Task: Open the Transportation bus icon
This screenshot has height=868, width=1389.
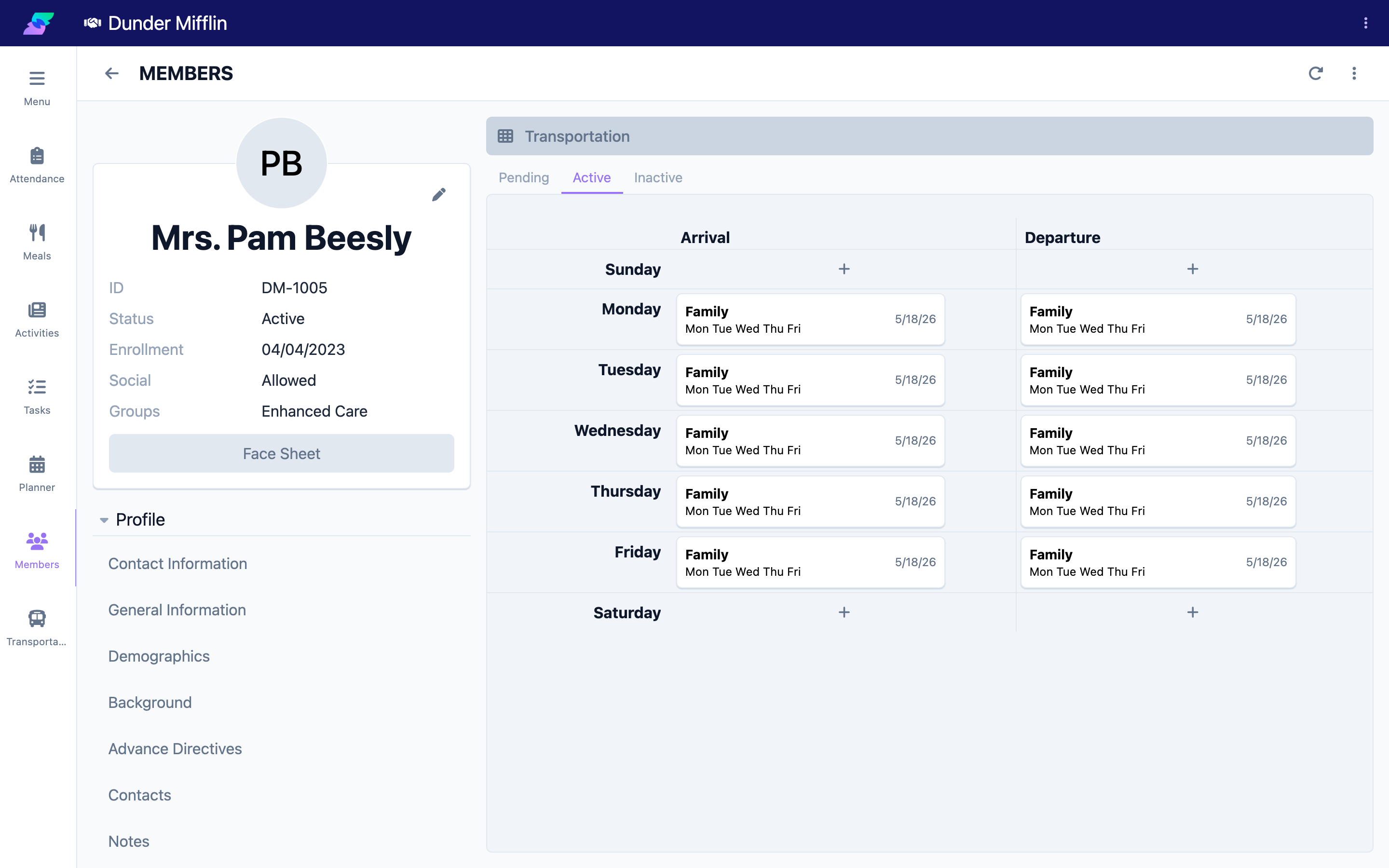Action: click(37, 618)
